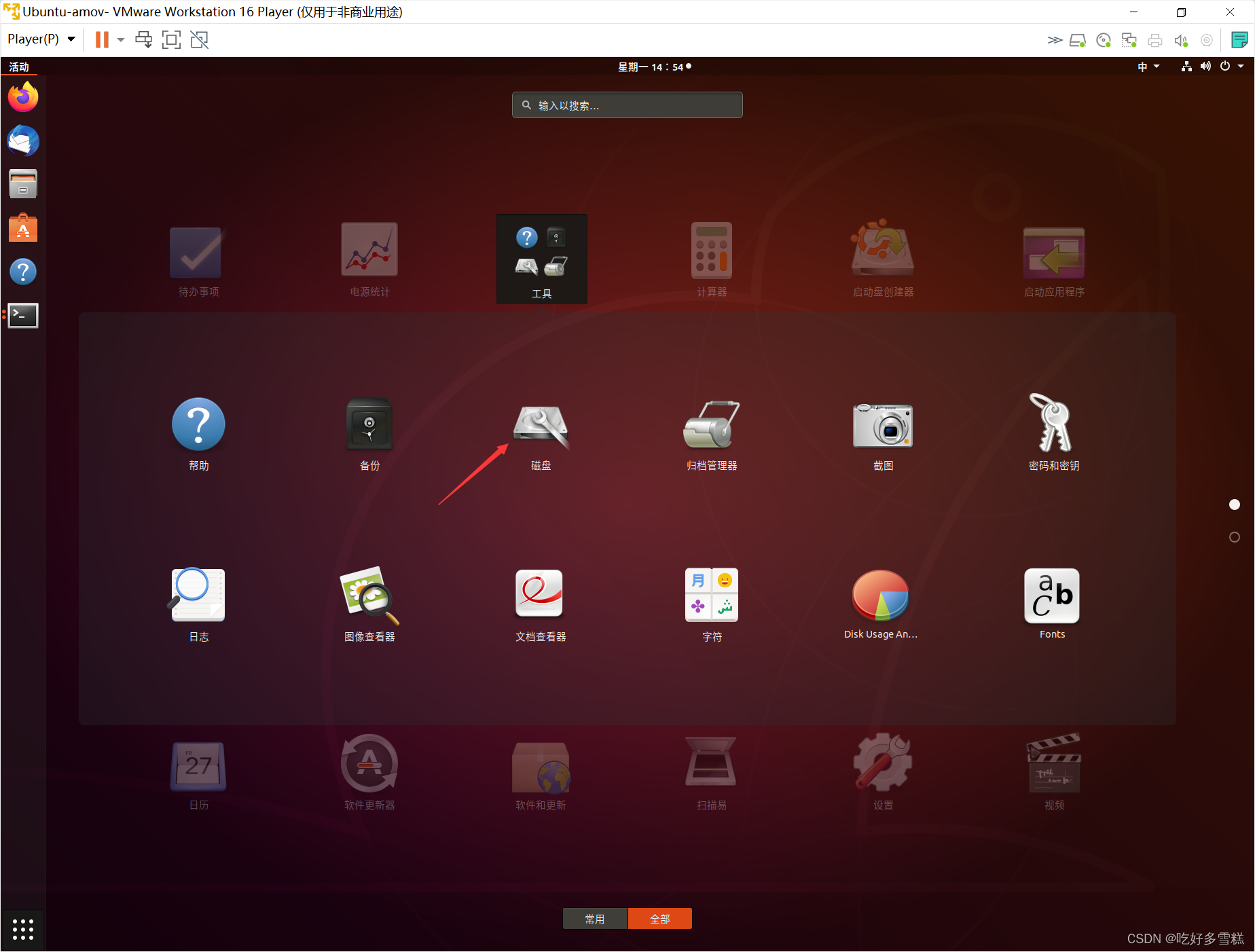The image size is (1255, 952).
Task: Launch Simple Scan (扫描易)
Action: 712,774
